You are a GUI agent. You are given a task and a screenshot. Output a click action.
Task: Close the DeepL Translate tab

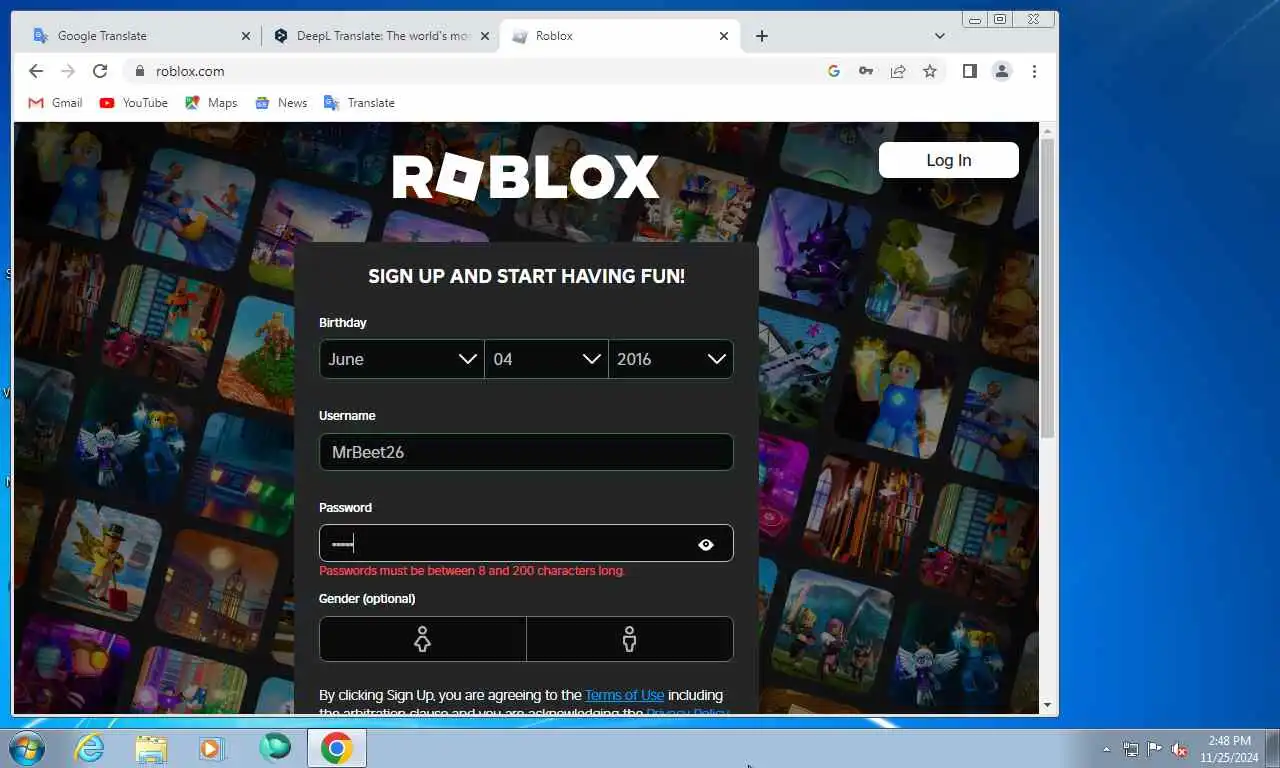coord(485,36)
